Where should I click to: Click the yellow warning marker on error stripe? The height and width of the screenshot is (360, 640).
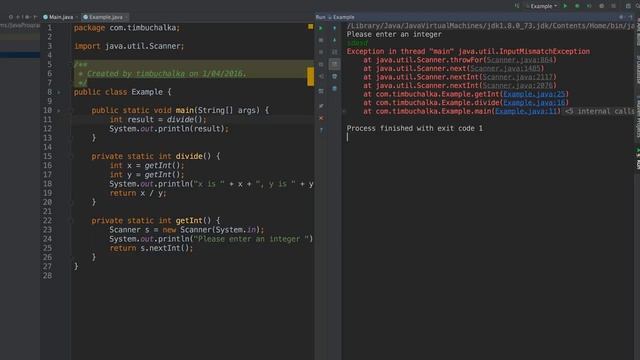pyautogui.click(x=311, y=76)
